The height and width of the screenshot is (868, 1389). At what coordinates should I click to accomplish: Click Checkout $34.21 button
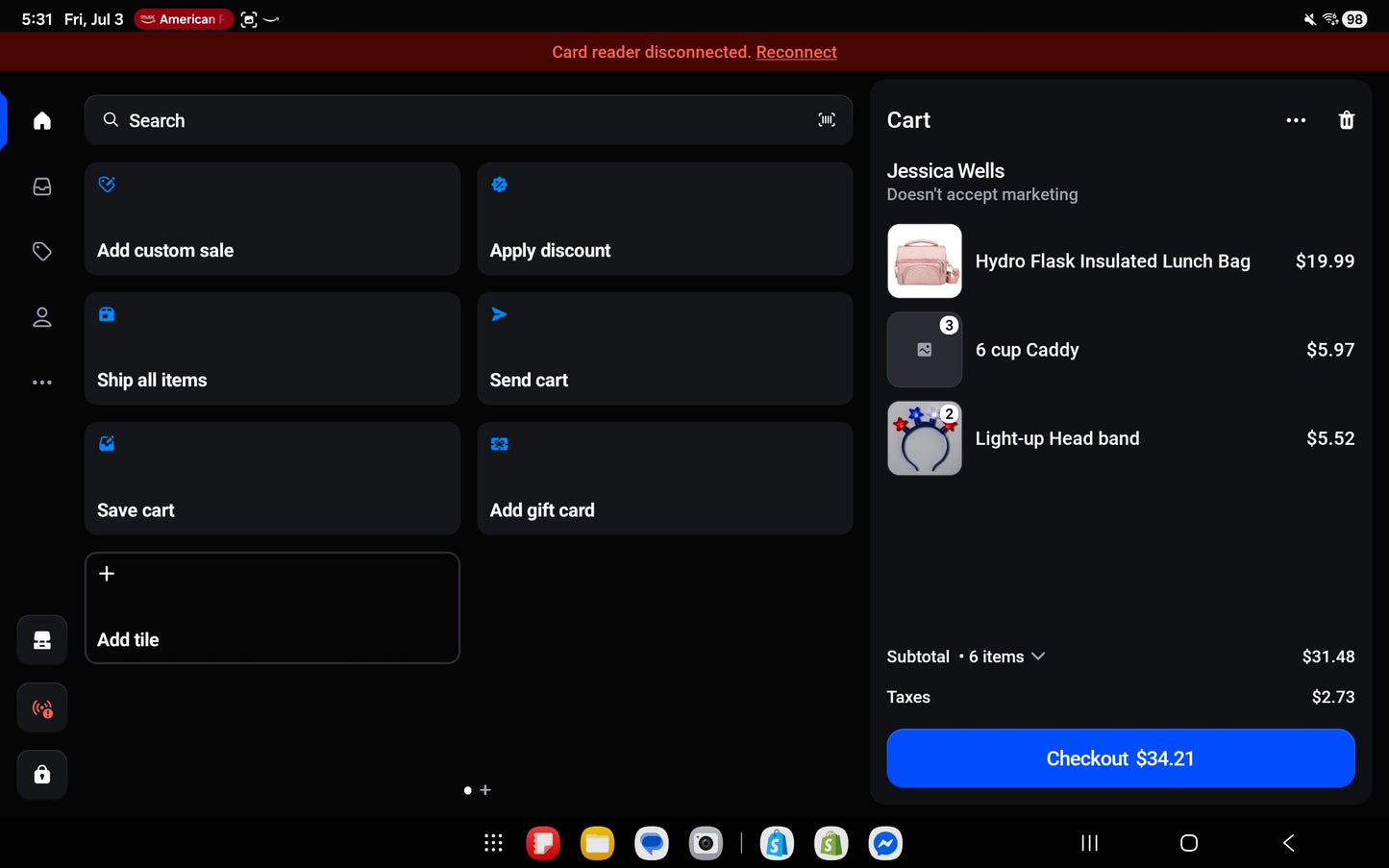coord(1121,758)
